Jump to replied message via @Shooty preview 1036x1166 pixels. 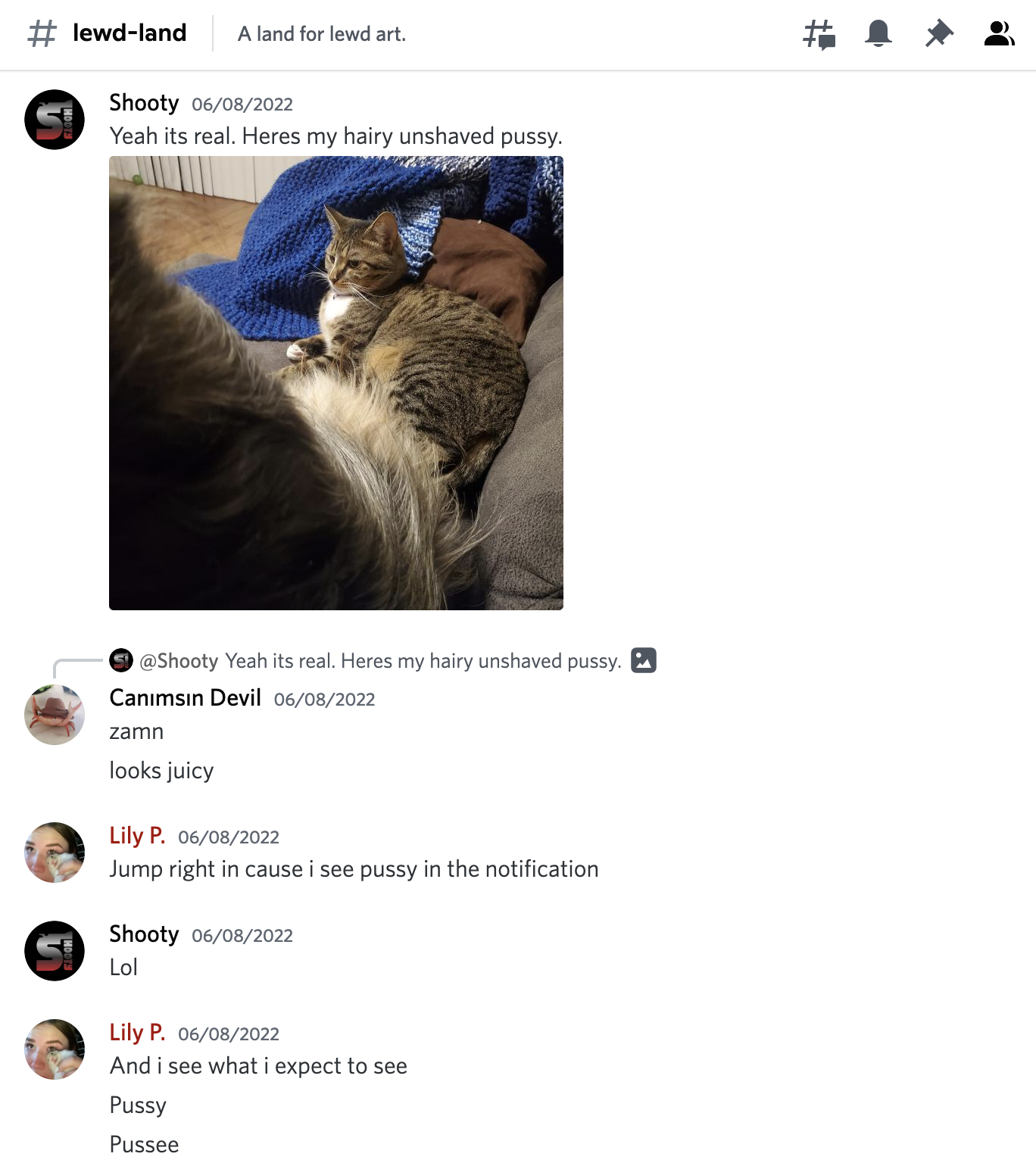pyautogui.click(x=380, y=661)
